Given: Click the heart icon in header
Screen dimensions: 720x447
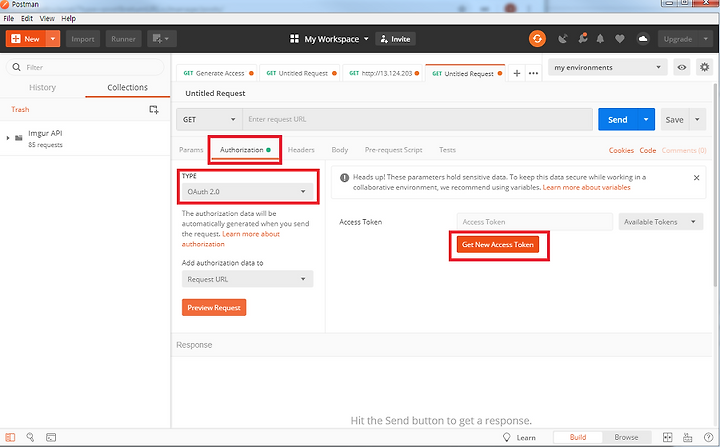Looking at the screenshot, I should click(x=620, y=39).
